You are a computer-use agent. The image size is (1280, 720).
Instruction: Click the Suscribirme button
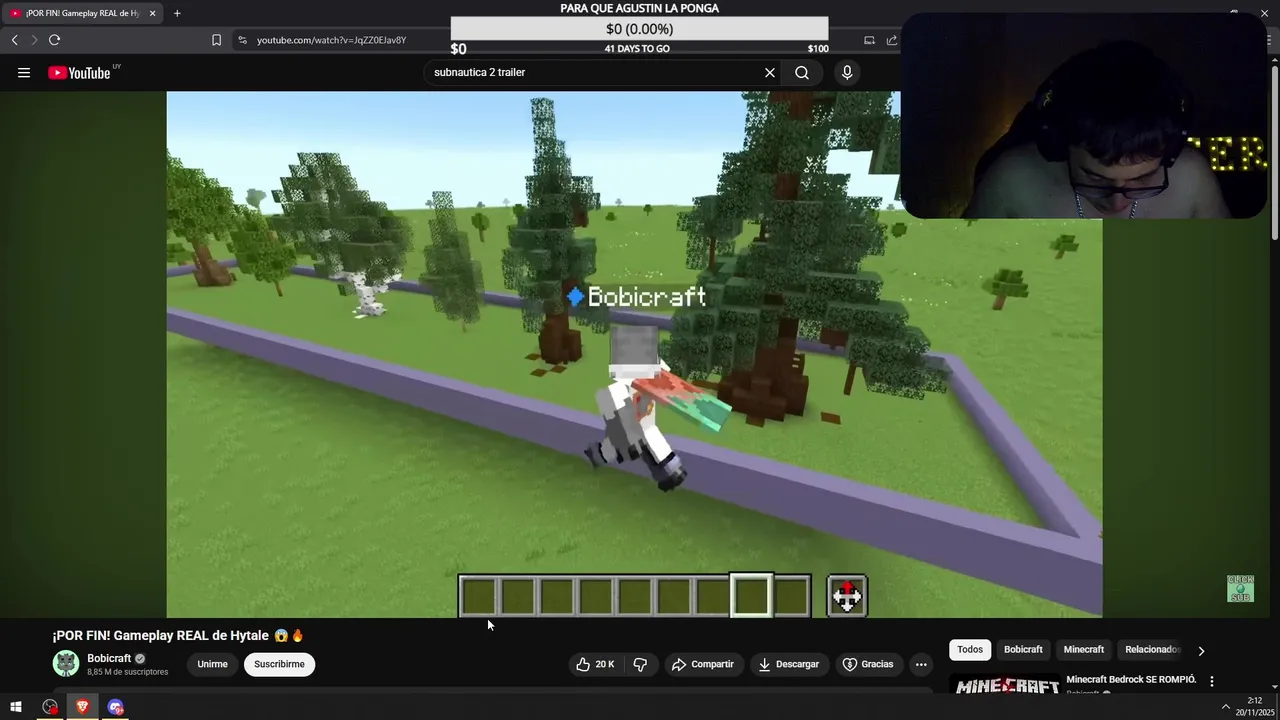[279, 664]
